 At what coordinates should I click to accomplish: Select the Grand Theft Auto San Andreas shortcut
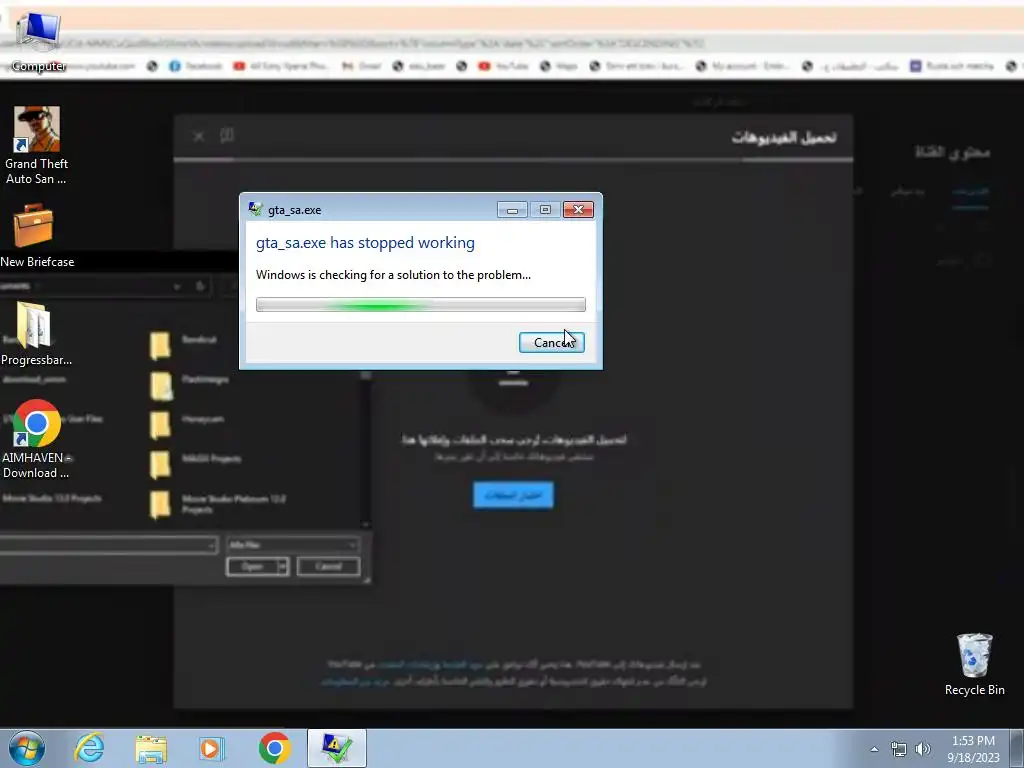pyautogui.click(x=37, y=146)
